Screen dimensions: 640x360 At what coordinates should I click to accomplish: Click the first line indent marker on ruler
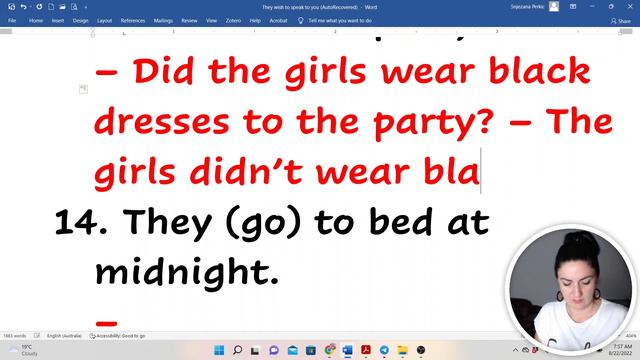pos(93,29)
